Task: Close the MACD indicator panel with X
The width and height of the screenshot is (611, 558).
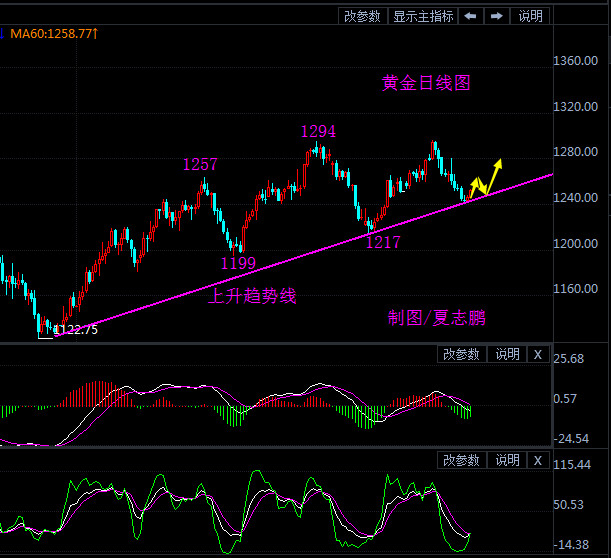Action: (x=537, y=354)
